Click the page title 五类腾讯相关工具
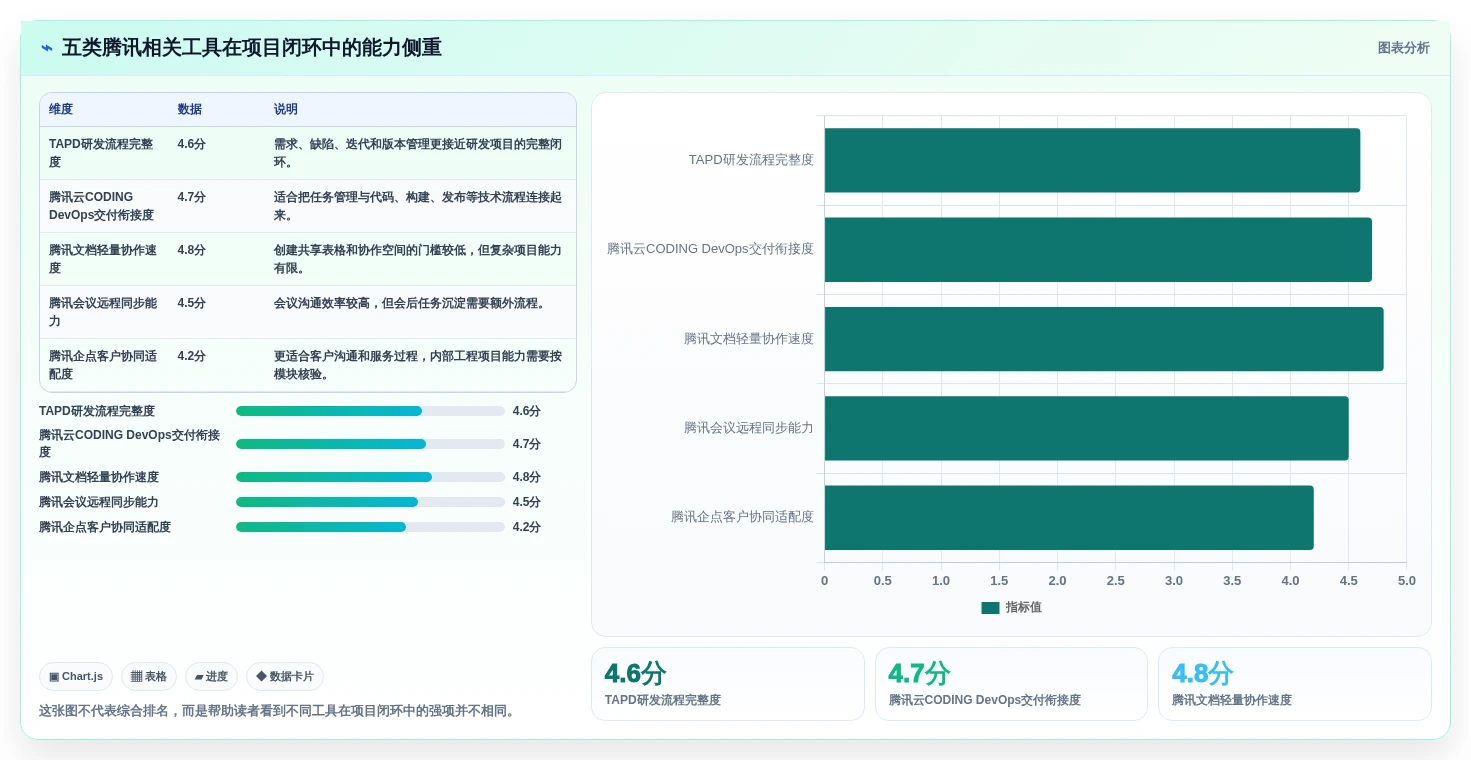This screenshot has height=760, width=1471. 251,47
